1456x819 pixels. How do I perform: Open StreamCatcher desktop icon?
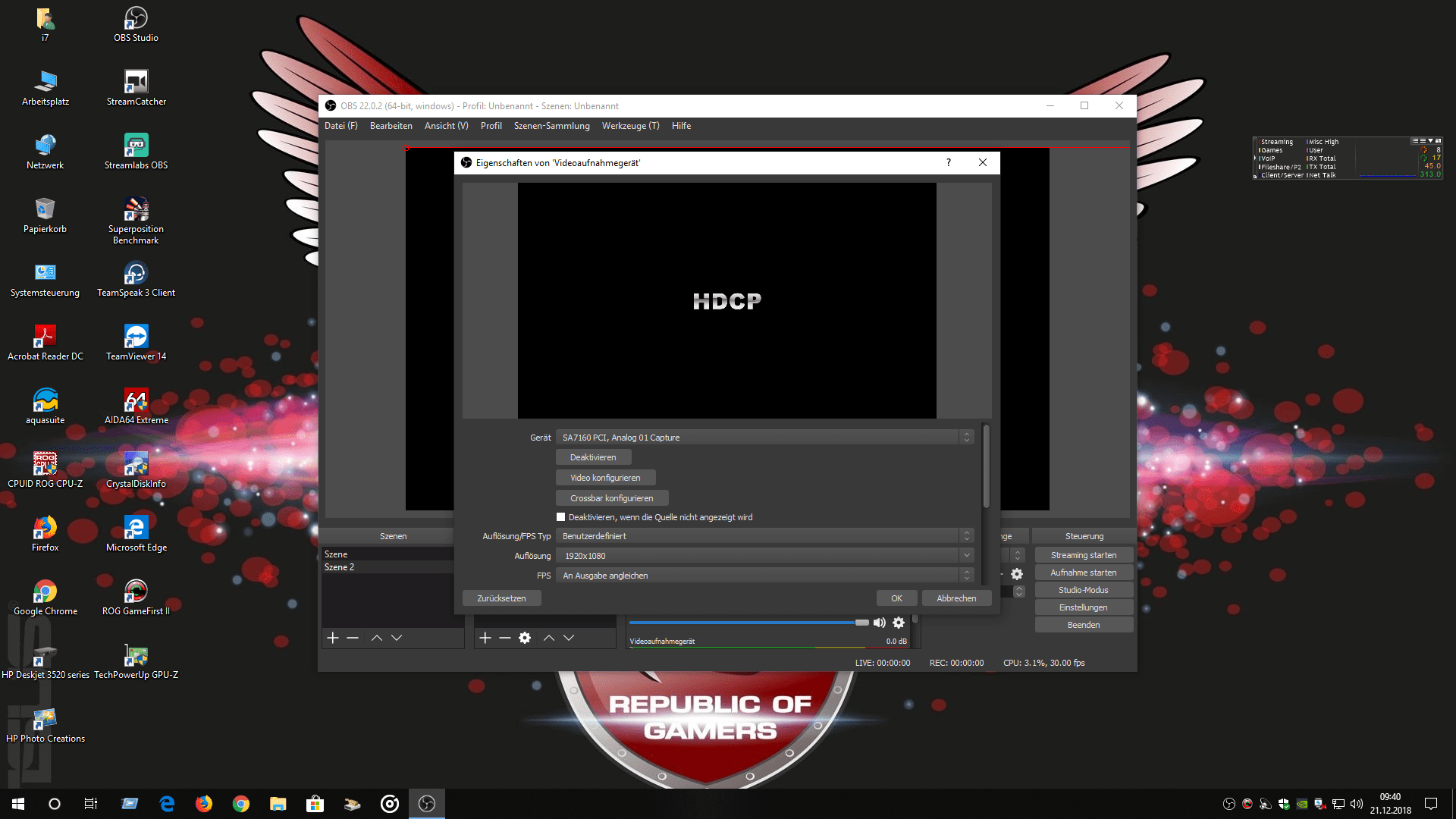(x=136, y=88)
